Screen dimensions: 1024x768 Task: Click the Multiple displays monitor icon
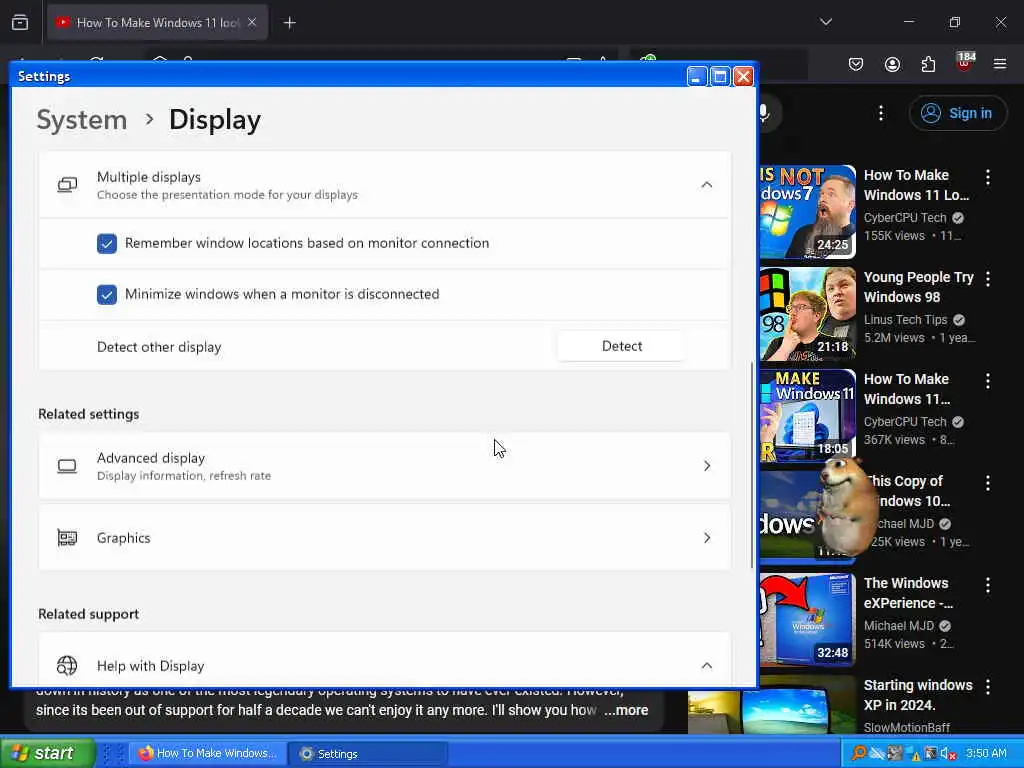[x=67, y=185]
